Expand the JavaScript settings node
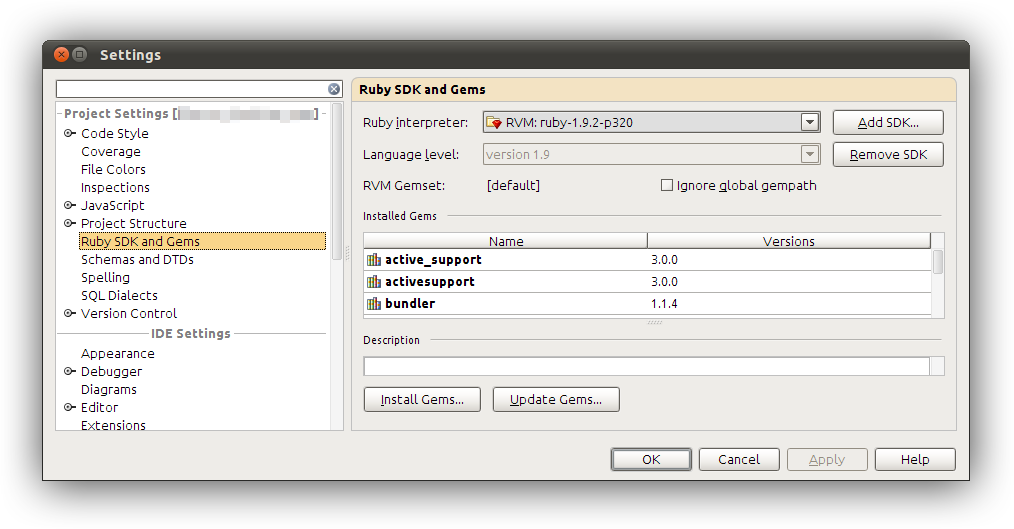 (x=70, y=206)
